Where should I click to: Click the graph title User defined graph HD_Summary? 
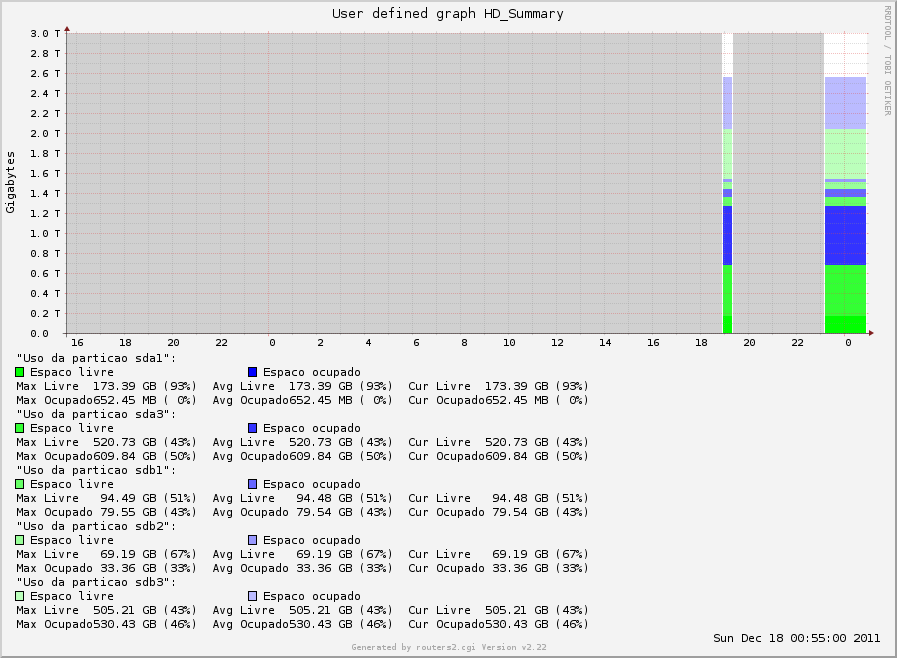coord(447,13)
